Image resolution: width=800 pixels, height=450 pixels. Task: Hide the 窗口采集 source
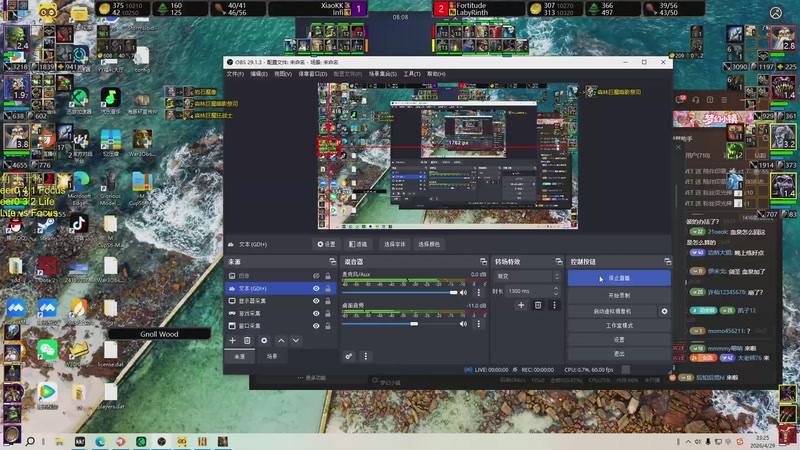click(x=316, y=326)
